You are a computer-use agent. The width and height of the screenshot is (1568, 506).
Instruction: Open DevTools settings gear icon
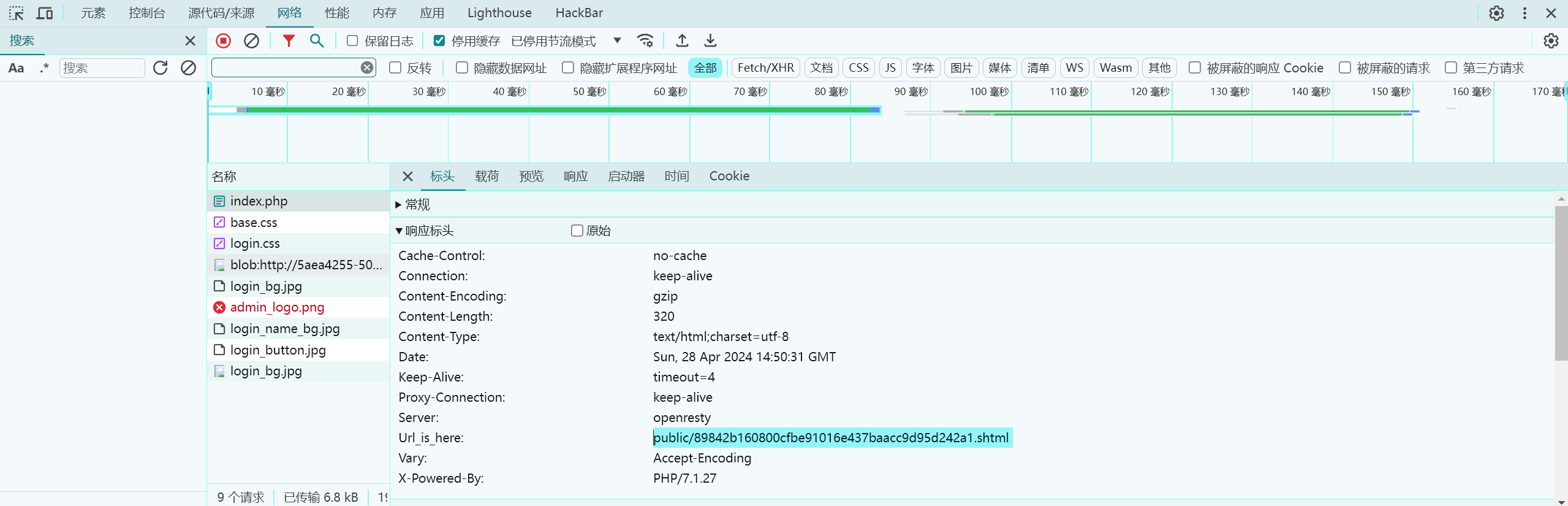point(1496,13)
